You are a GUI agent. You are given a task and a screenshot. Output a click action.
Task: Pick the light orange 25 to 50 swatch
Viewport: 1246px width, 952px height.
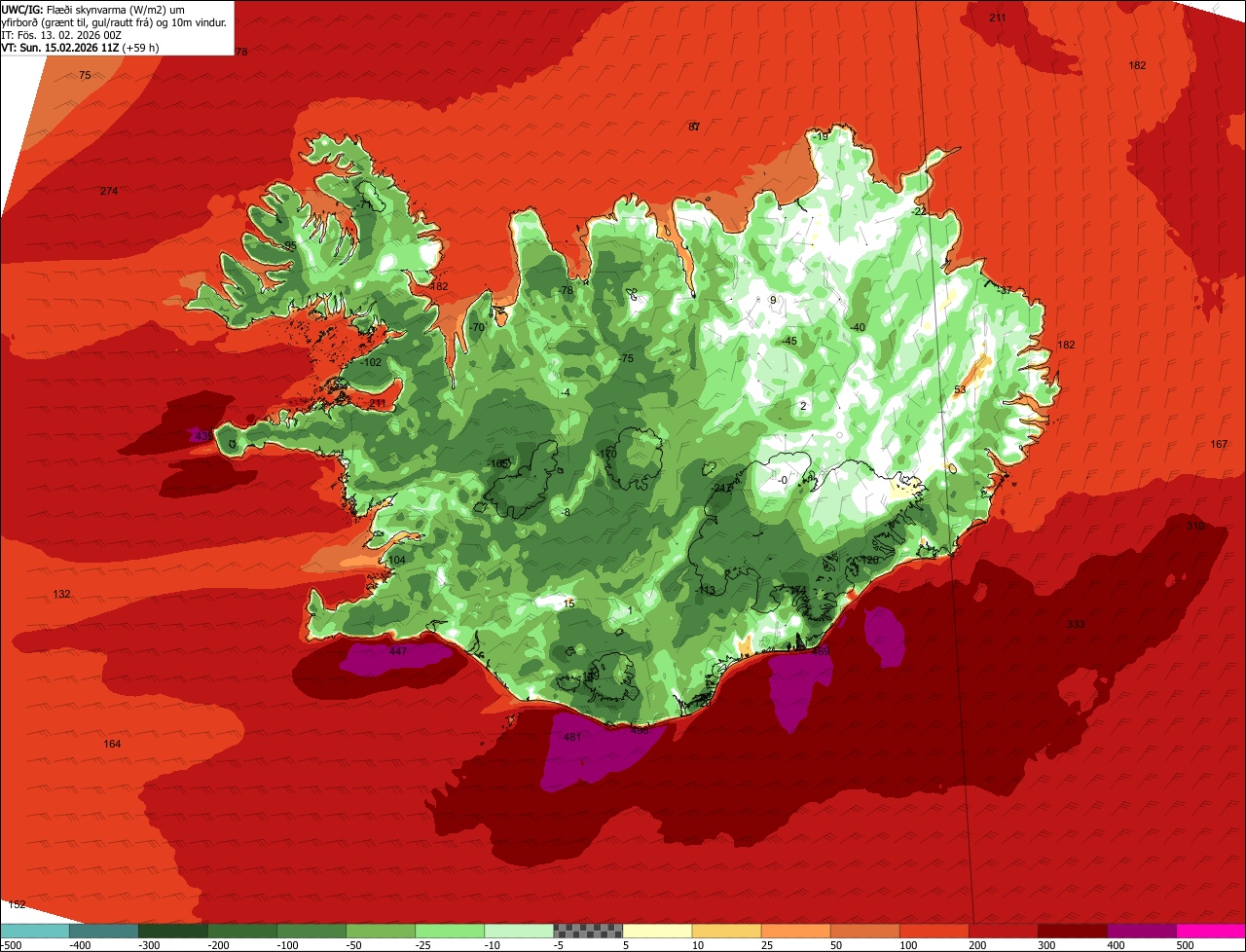tap(795, 931)
